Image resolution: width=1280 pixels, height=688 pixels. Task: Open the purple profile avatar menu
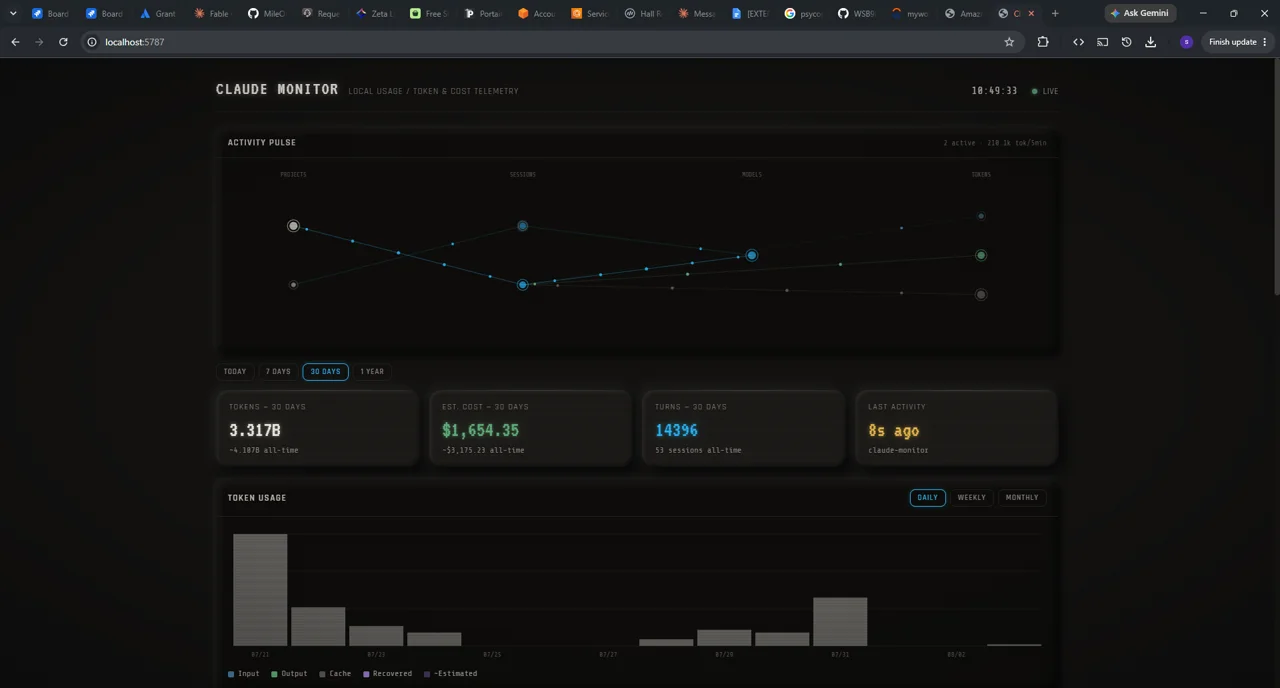click(1186, 42)
